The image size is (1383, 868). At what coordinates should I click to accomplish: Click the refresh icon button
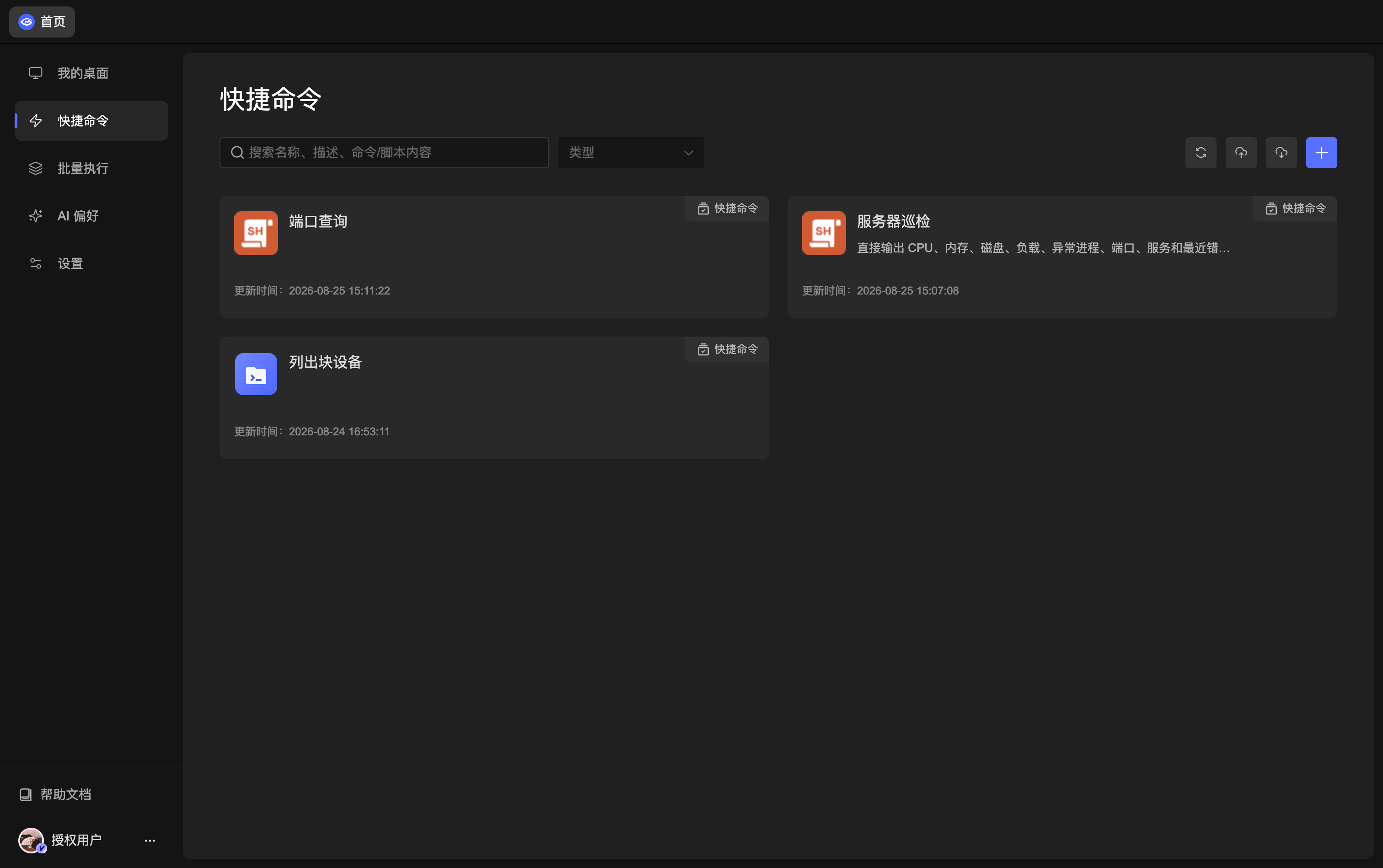point(1201,153)
